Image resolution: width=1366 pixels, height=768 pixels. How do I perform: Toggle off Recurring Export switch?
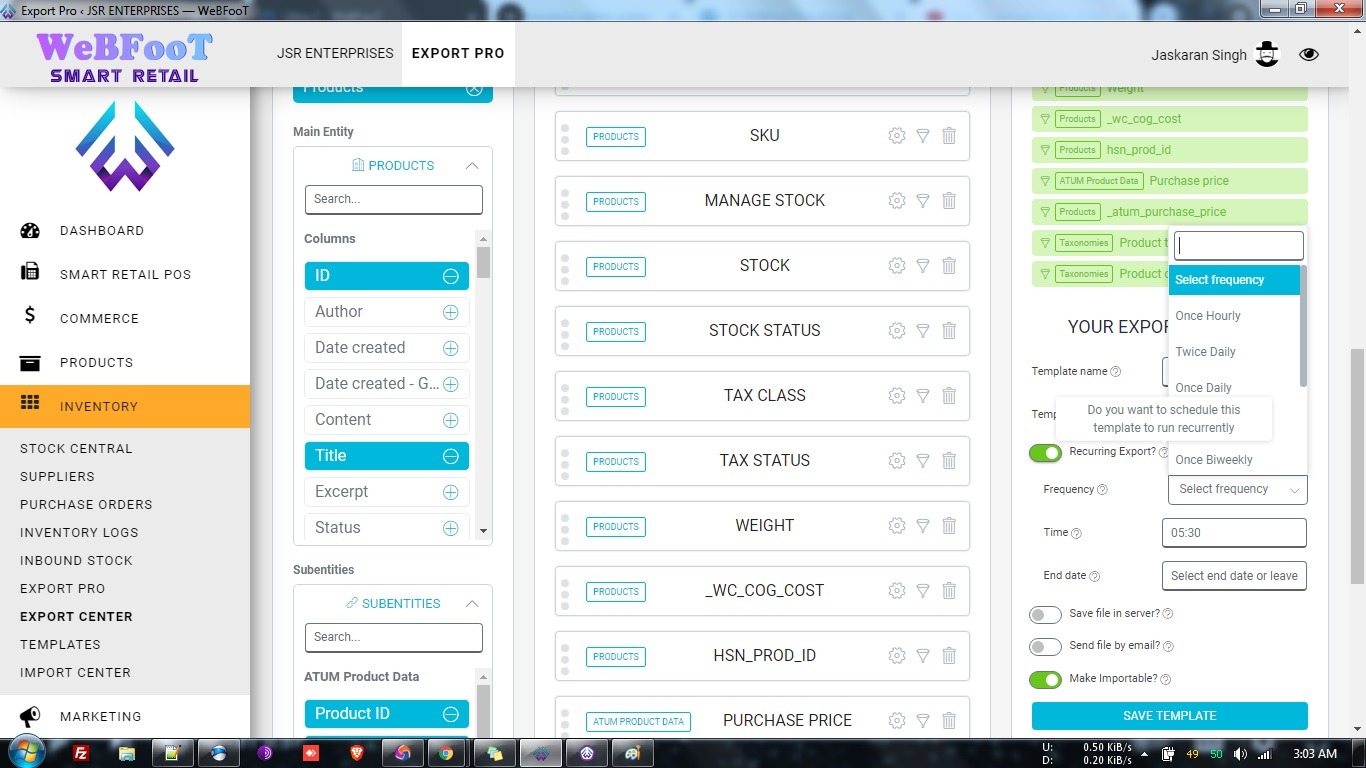point(1045,453)
